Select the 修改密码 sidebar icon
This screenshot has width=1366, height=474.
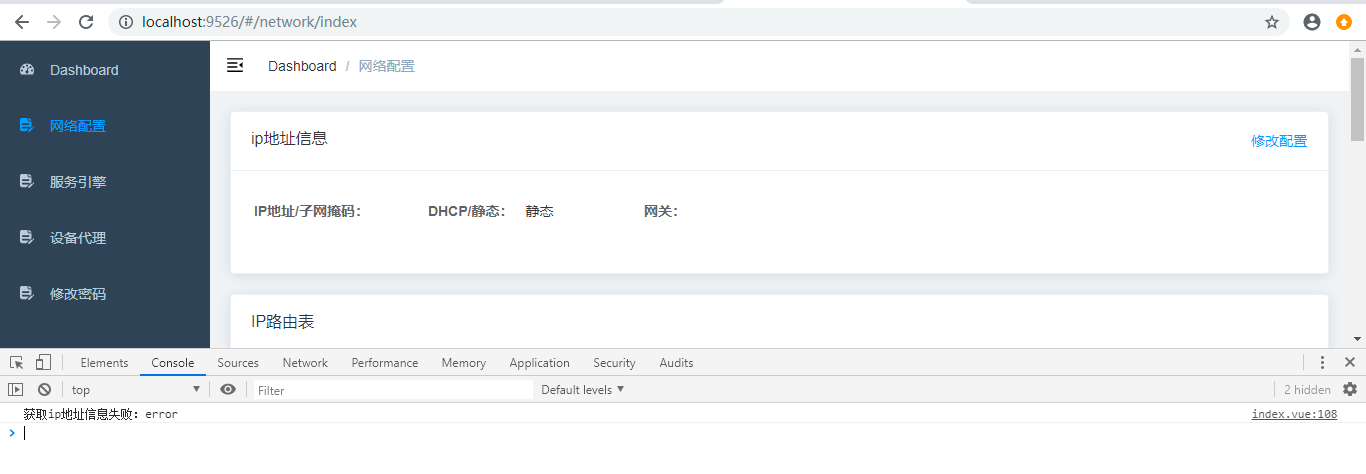27,294
